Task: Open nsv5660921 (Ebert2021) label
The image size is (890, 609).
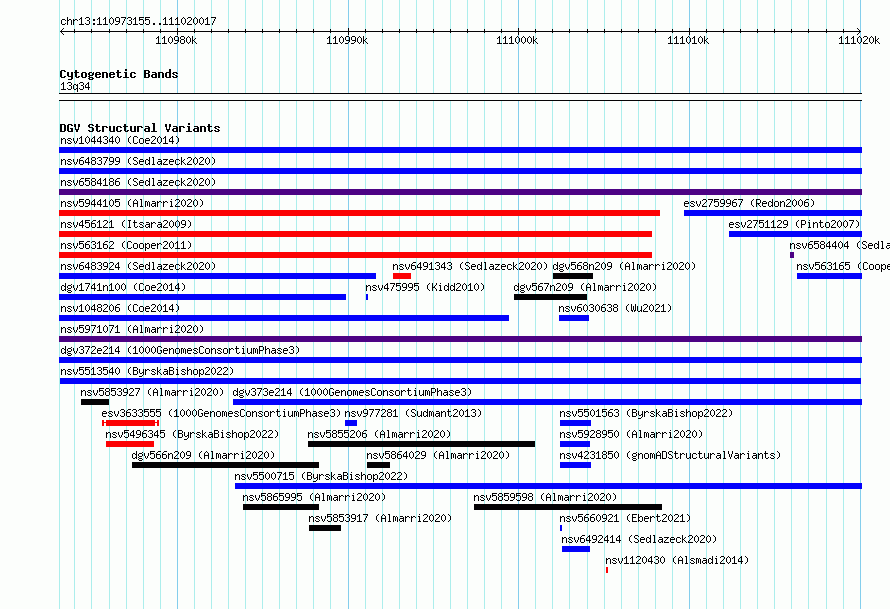Action: (625, 518)
